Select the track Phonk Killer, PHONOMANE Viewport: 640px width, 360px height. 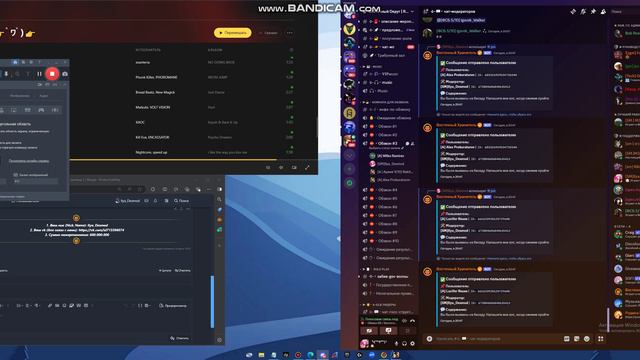156,77
